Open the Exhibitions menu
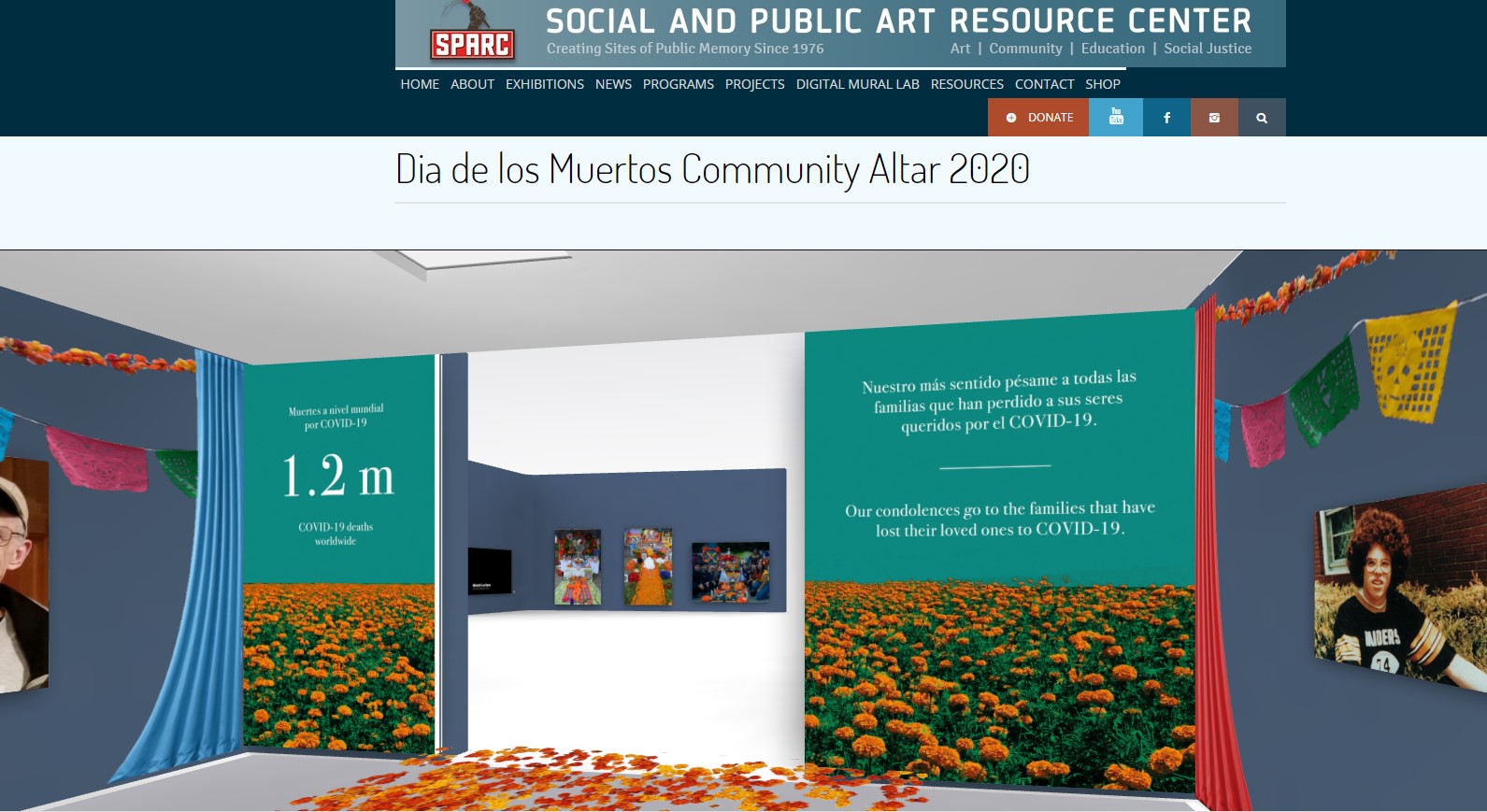 tap(545, 84)
